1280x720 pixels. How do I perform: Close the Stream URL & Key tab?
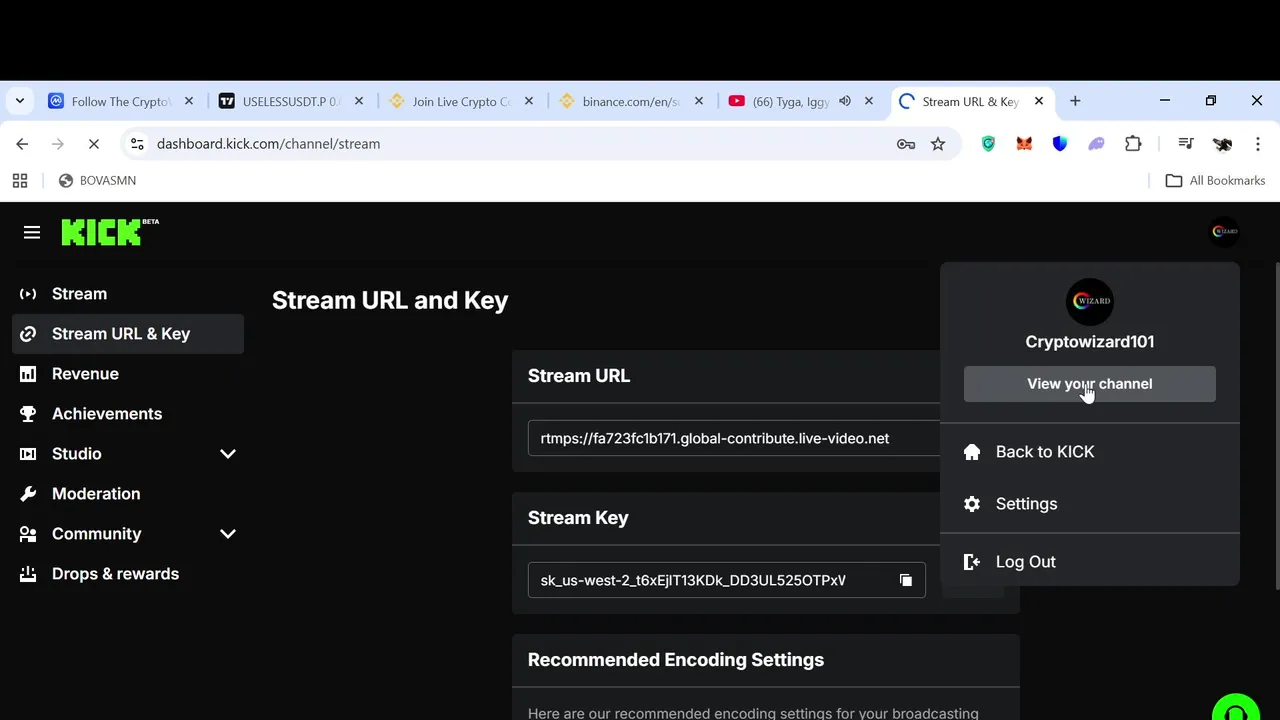pos(1039,101)
